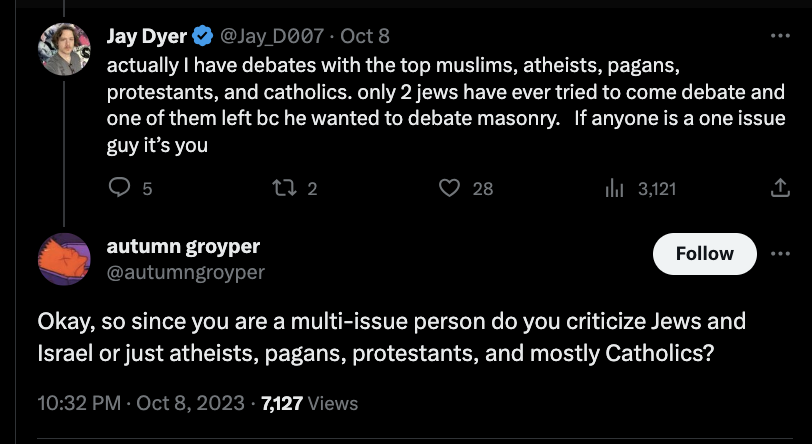Click the 7,127 Views count
Image resolution: width=812 pixels, height=444 pixels.
point(310,403)
